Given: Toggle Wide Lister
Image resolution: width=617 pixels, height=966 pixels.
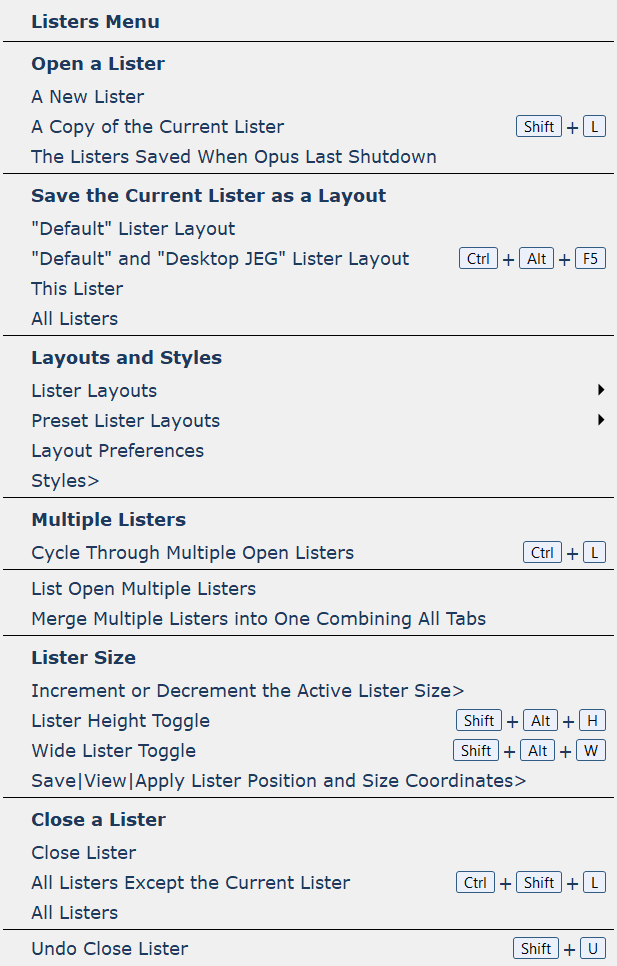Looking at the screenshot, I should tap(113, 751).
